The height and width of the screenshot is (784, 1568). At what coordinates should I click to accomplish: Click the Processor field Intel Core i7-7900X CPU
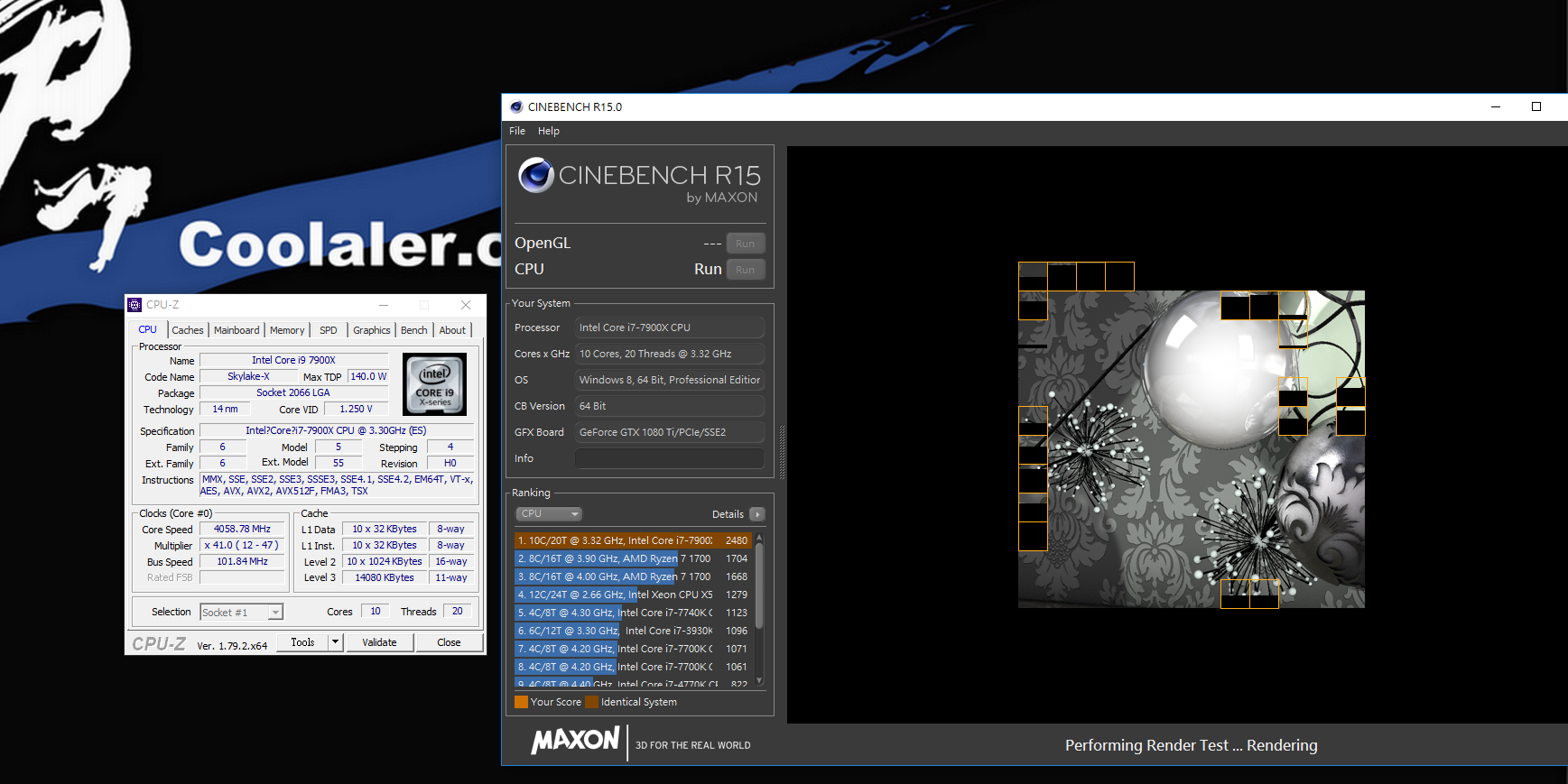[x=670, y=327]
